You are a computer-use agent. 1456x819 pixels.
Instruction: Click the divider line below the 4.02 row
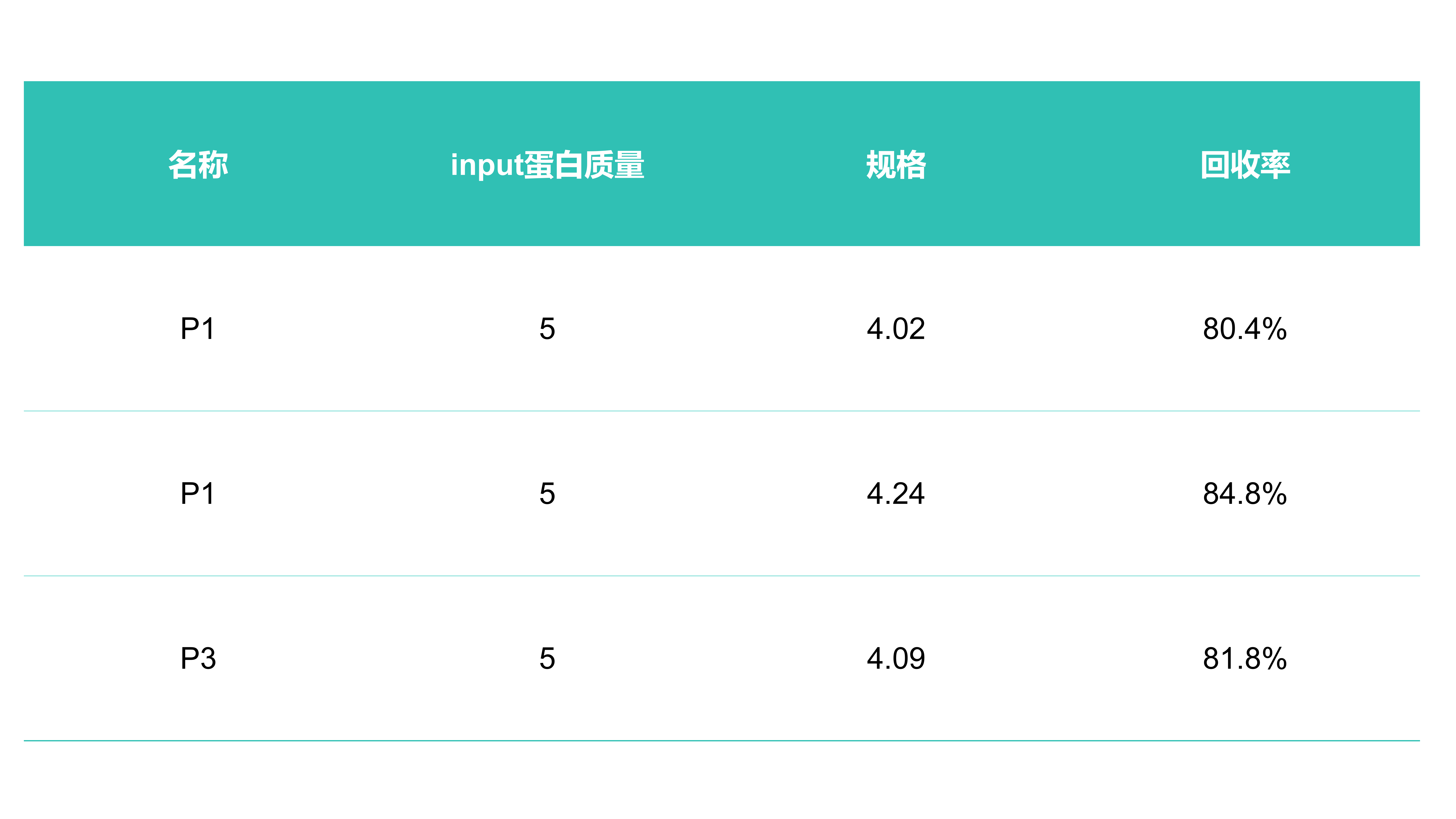722,411
